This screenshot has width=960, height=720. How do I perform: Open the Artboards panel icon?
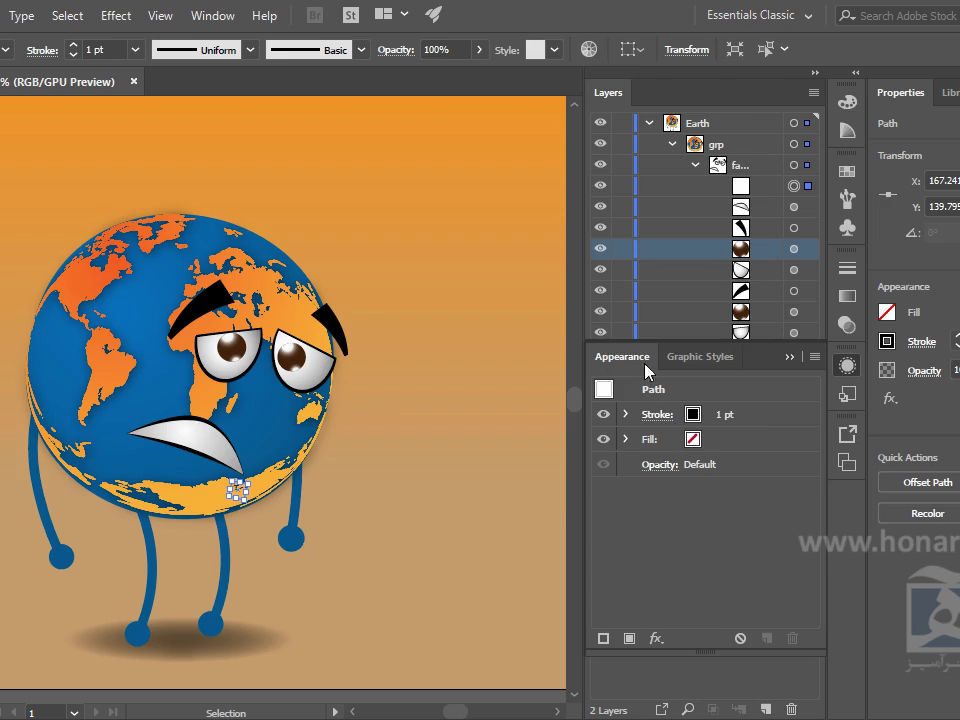(x=847, y=462)
